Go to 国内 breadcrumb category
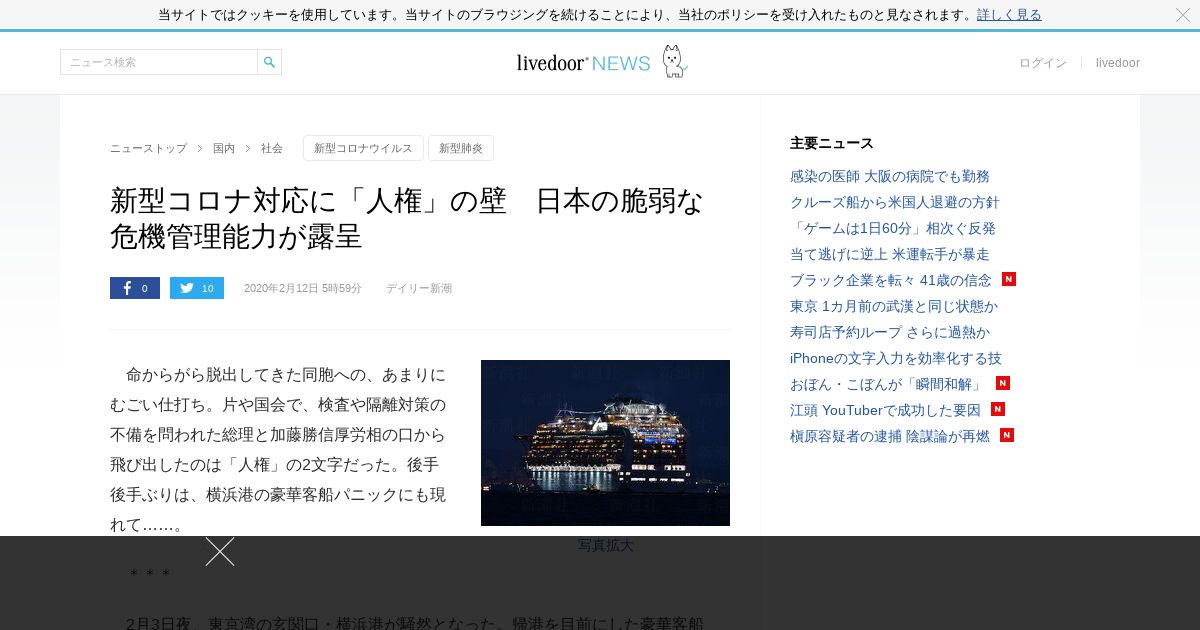The height and width of the screenshot is (630, 1200). coord(224,148)
